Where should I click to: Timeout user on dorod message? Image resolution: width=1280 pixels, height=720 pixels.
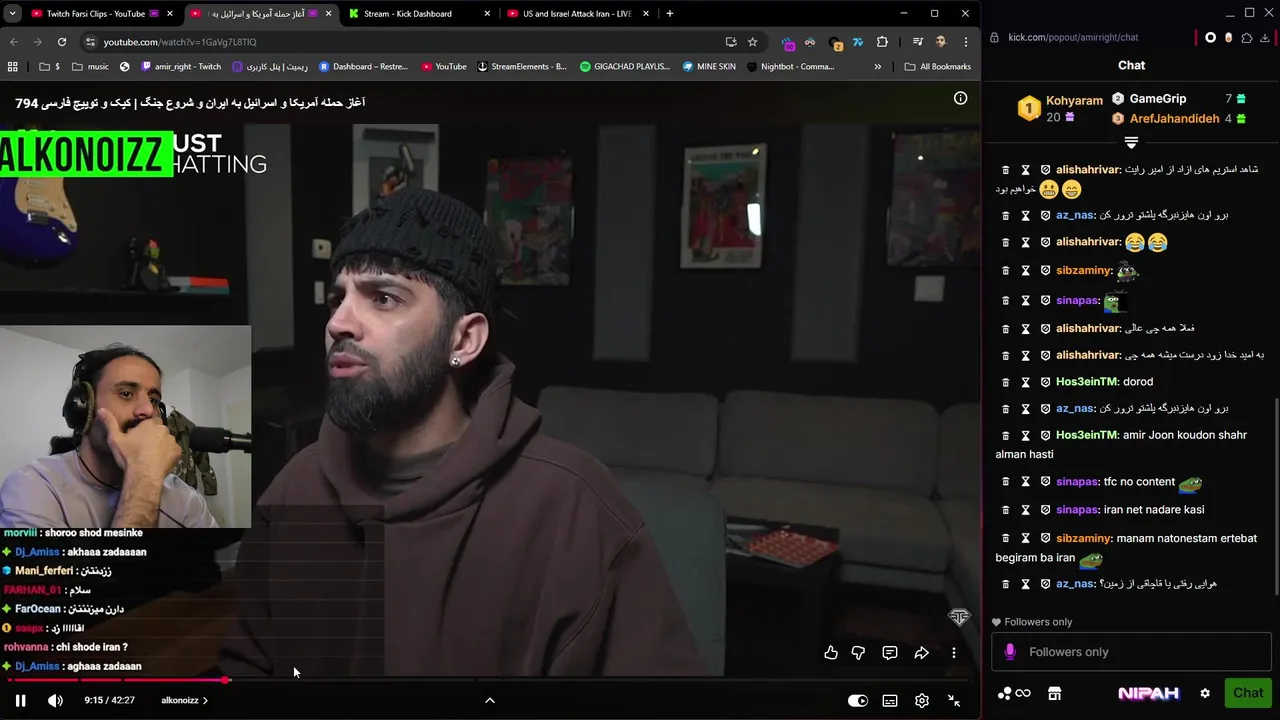pos(1025,382)
